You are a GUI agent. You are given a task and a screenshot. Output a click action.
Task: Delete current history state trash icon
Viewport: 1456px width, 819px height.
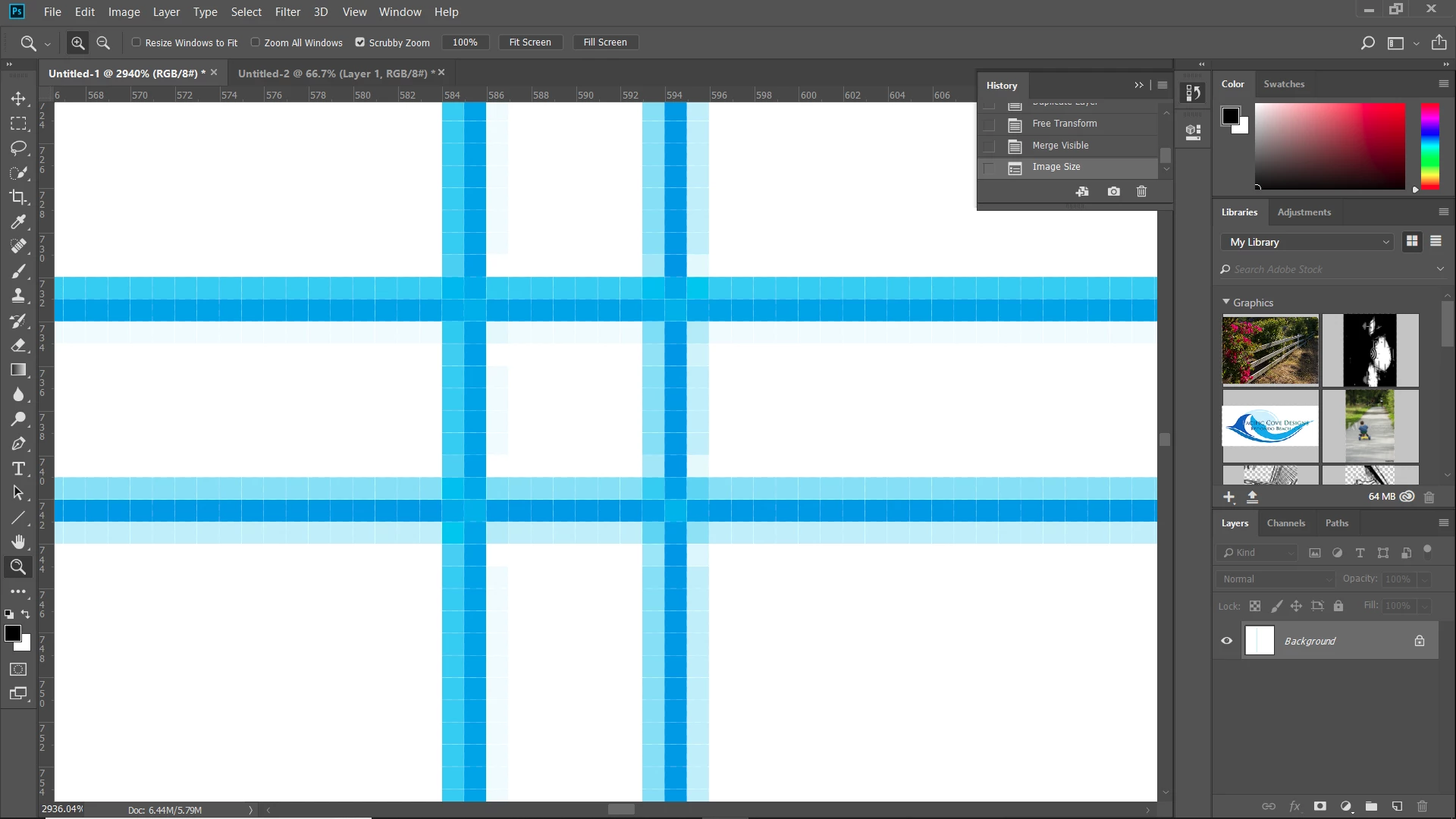[x=1141, y=192]
